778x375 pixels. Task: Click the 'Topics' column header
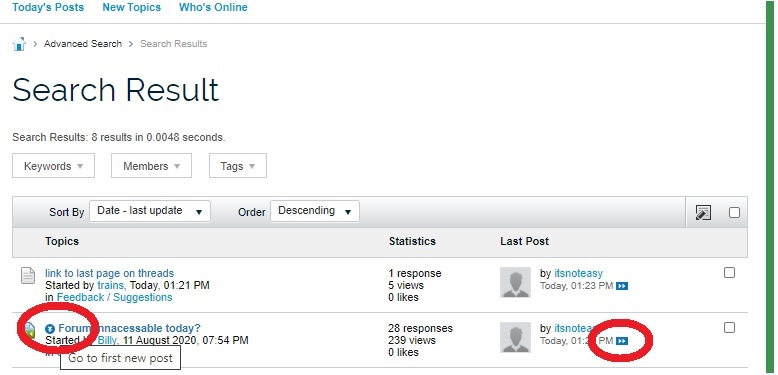point(62,241)
